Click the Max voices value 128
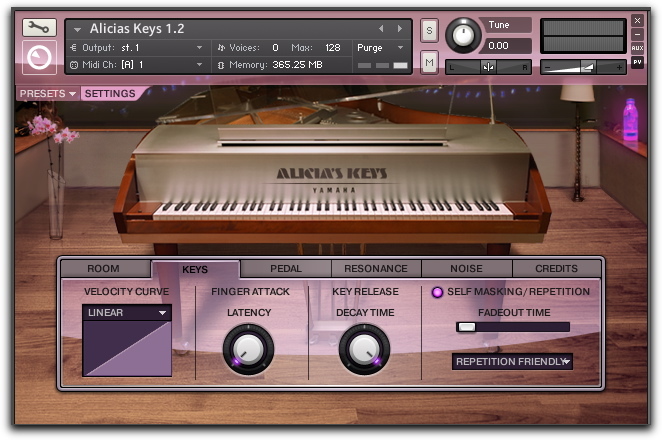Image resolution: width=662 pixels, height=440 pixels. tap(333, 48)
